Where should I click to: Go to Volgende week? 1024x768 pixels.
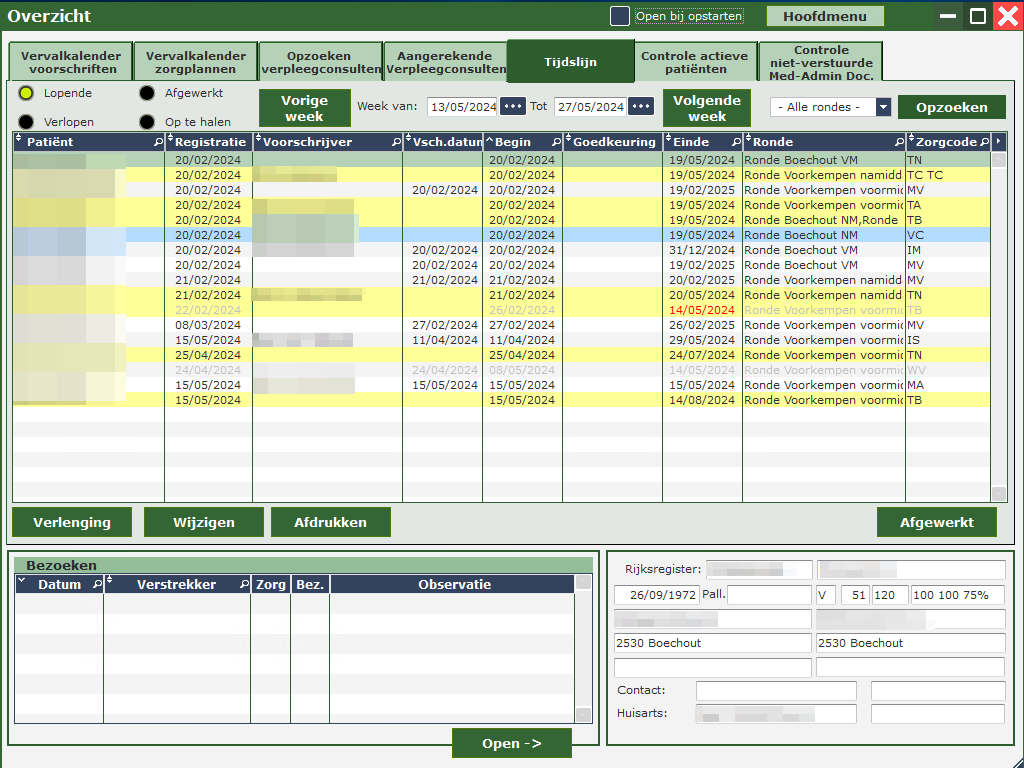tap(706, 108)
